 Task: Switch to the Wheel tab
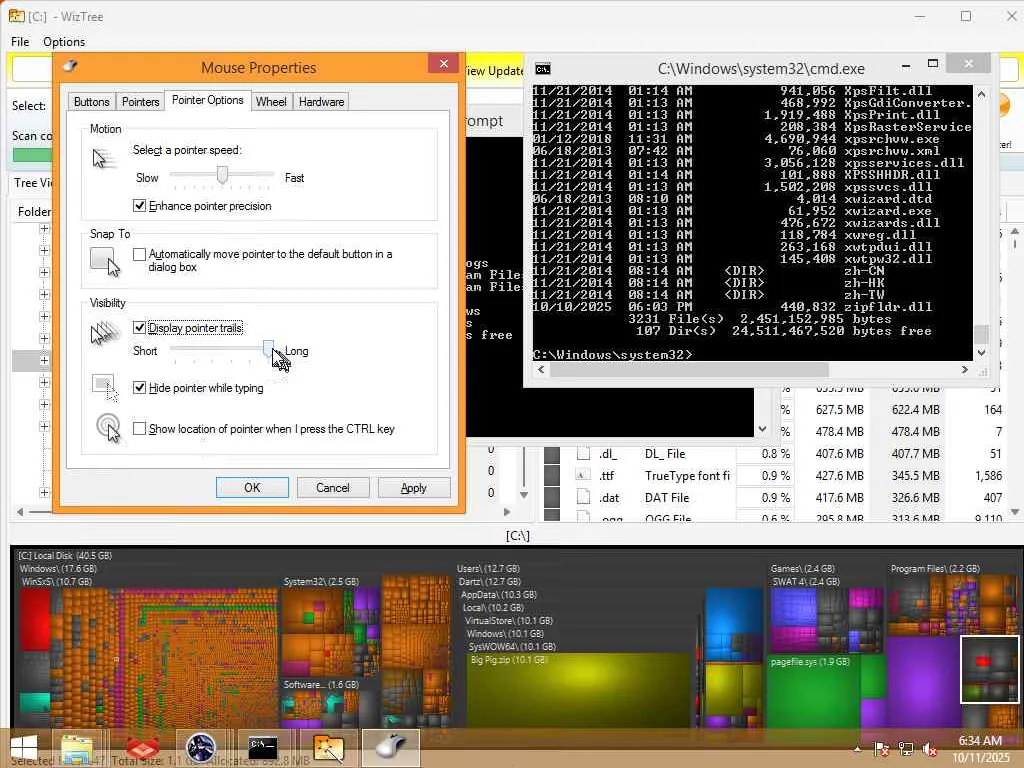coord(271,102)
